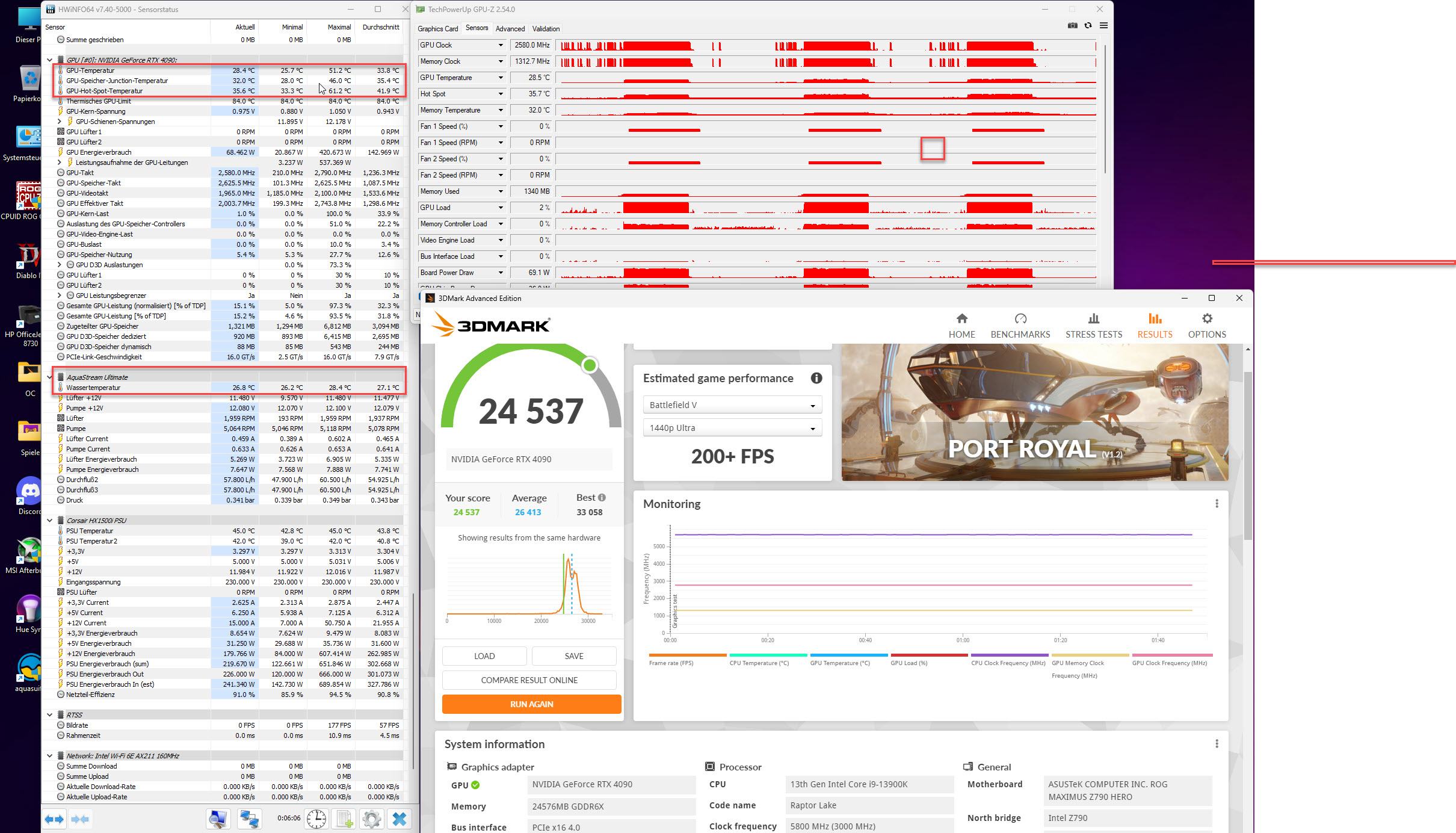1456x833 pixels.
Task: Take GPU-Z screenshot with camera icon
Action: tap(1072, 25)
